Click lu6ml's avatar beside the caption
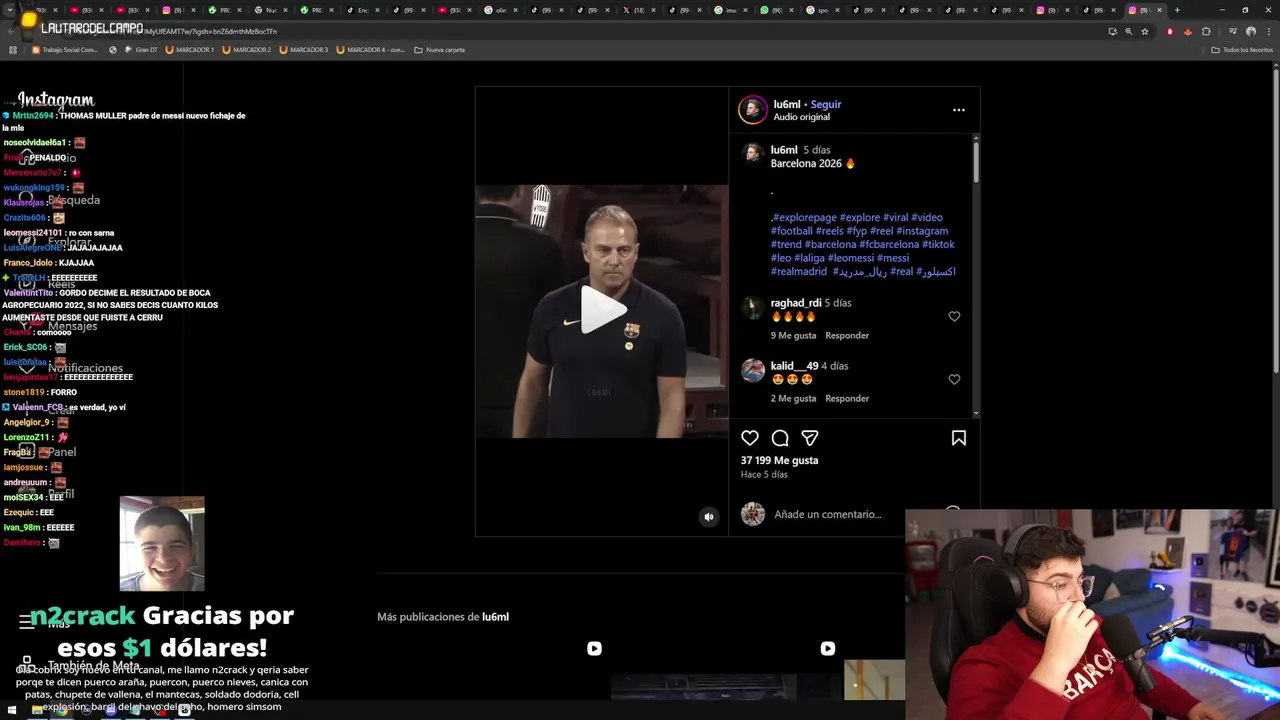Screen dimensions: 1280x720 [752, 153]
